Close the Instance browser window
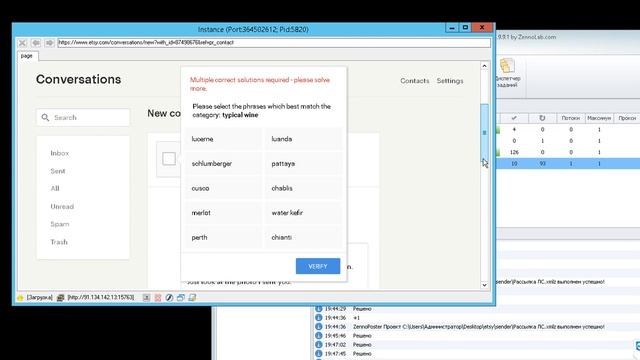640x360 pixels. point(482,28)
